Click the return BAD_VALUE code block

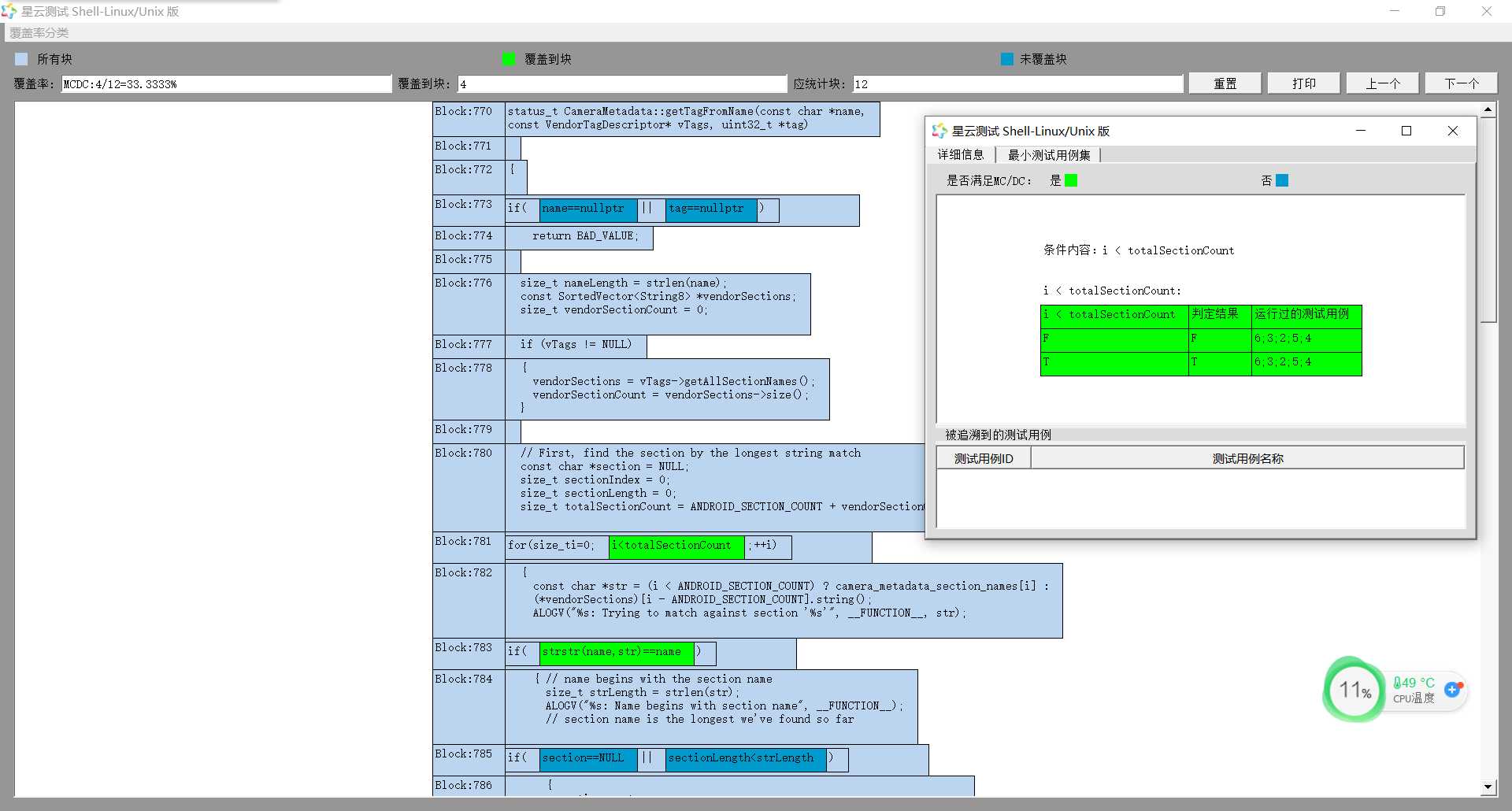point(579,238)
